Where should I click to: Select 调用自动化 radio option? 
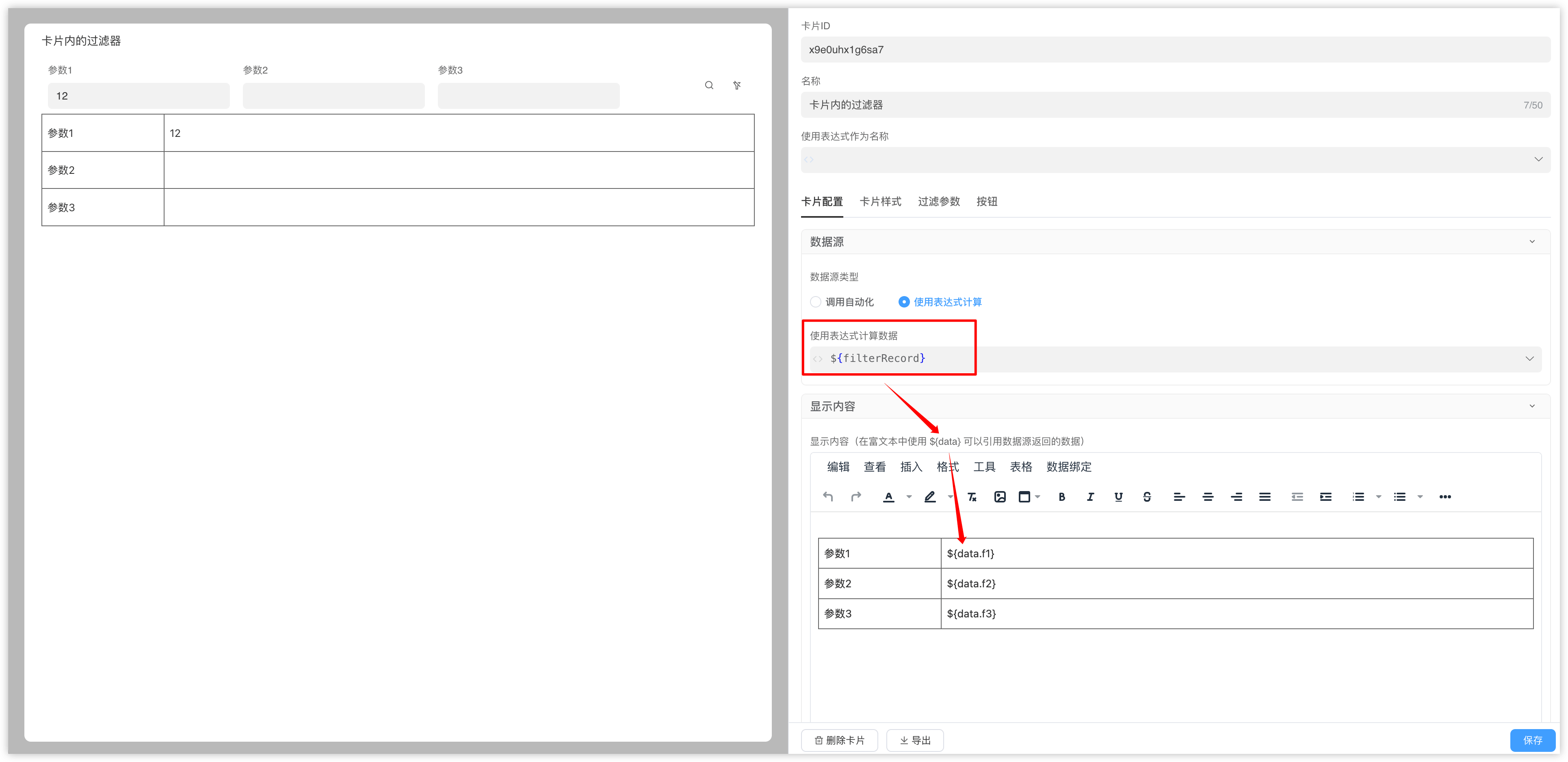(x=816, y=302)
